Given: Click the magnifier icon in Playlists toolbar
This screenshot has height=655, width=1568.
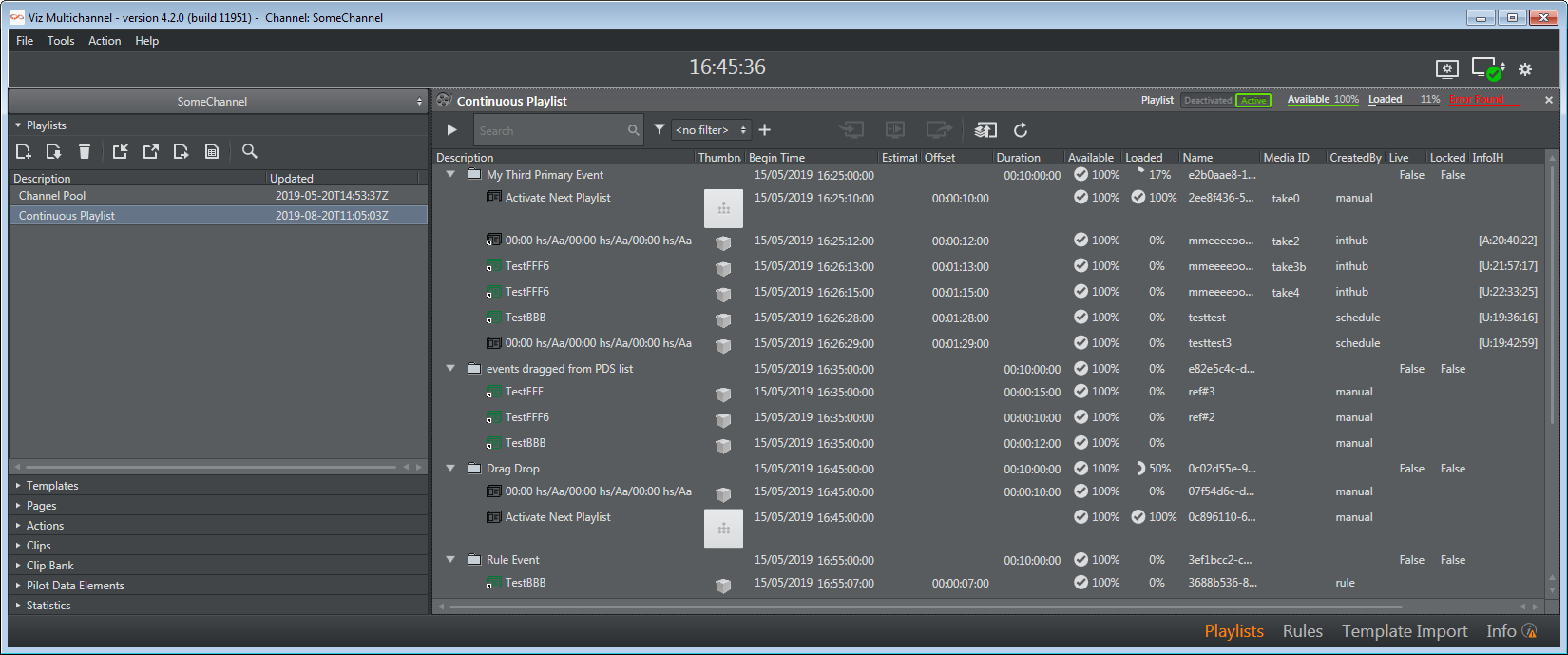Looking at the screenshot, I should tap(249, 151).
